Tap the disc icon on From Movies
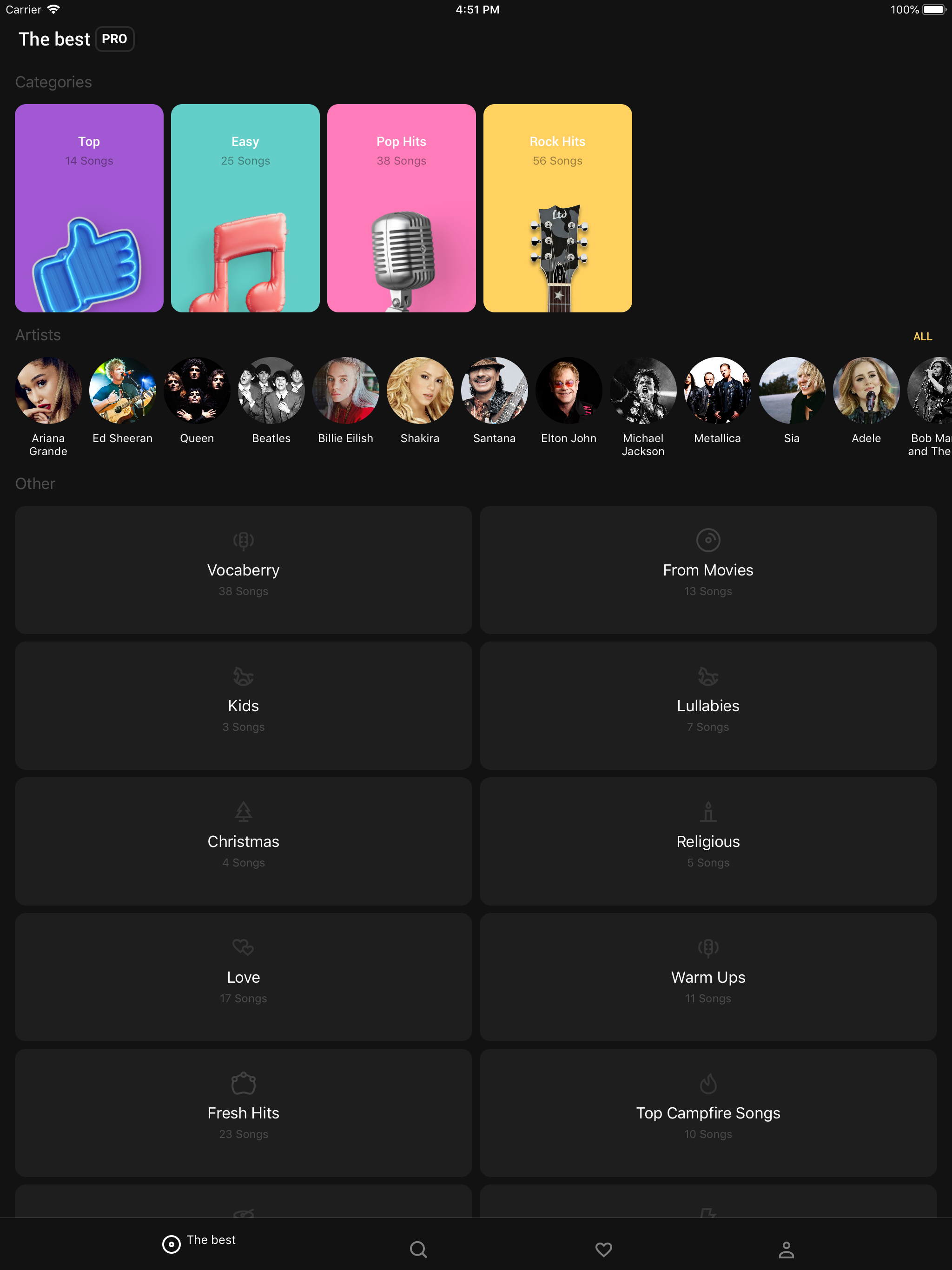The width and height of the screenshot is (952, 1270). (x=707, y=540)
